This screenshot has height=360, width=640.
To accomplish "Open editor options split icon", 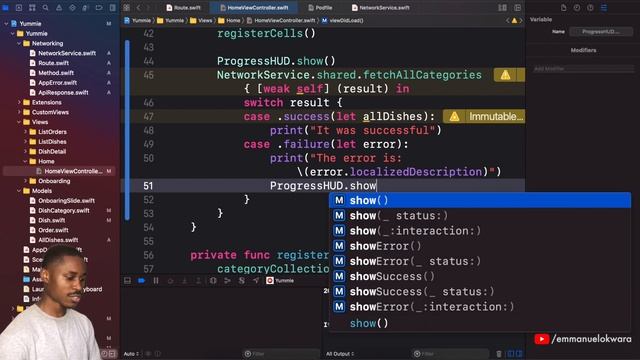I will point(502,8).
